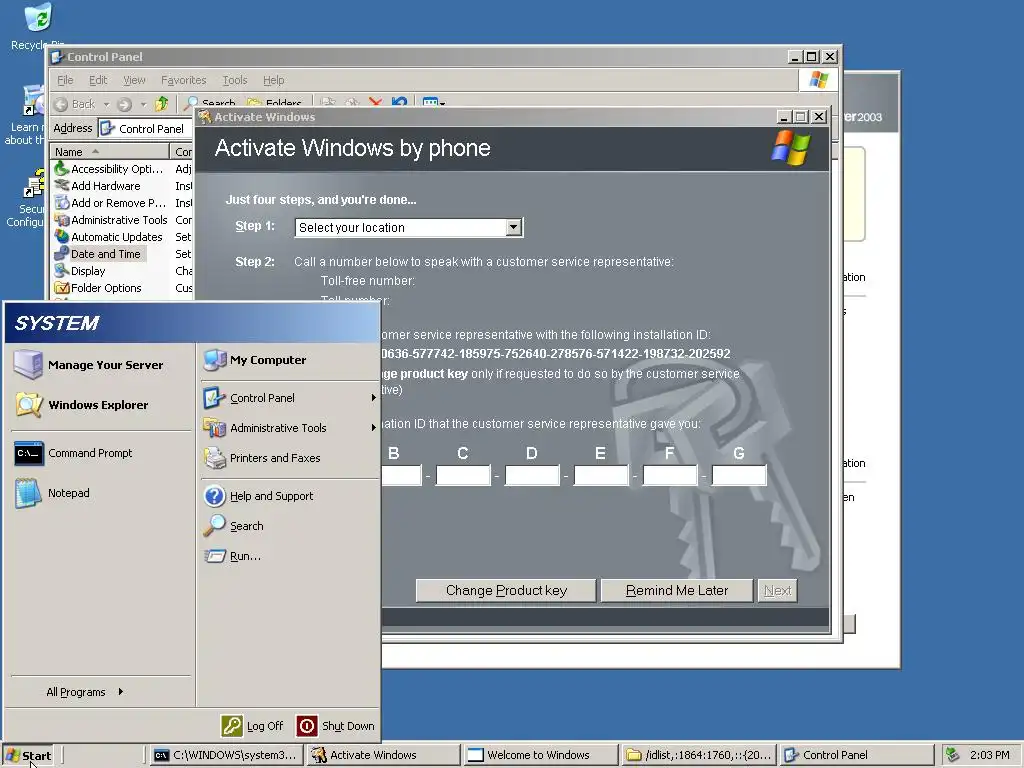This screenshot has width=1024, height=768.
Task: Click the Shut Down power icon
Action: pyautogui.click(x=307, y=726)
